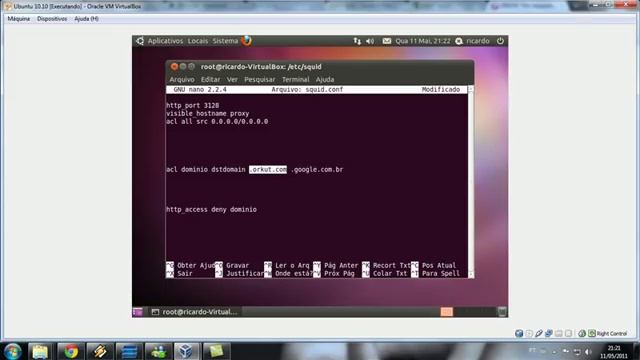The width and height of the screenshot is (640, 360).
Task: Open the Arquivo menu in the terminal
Action: 182,80
